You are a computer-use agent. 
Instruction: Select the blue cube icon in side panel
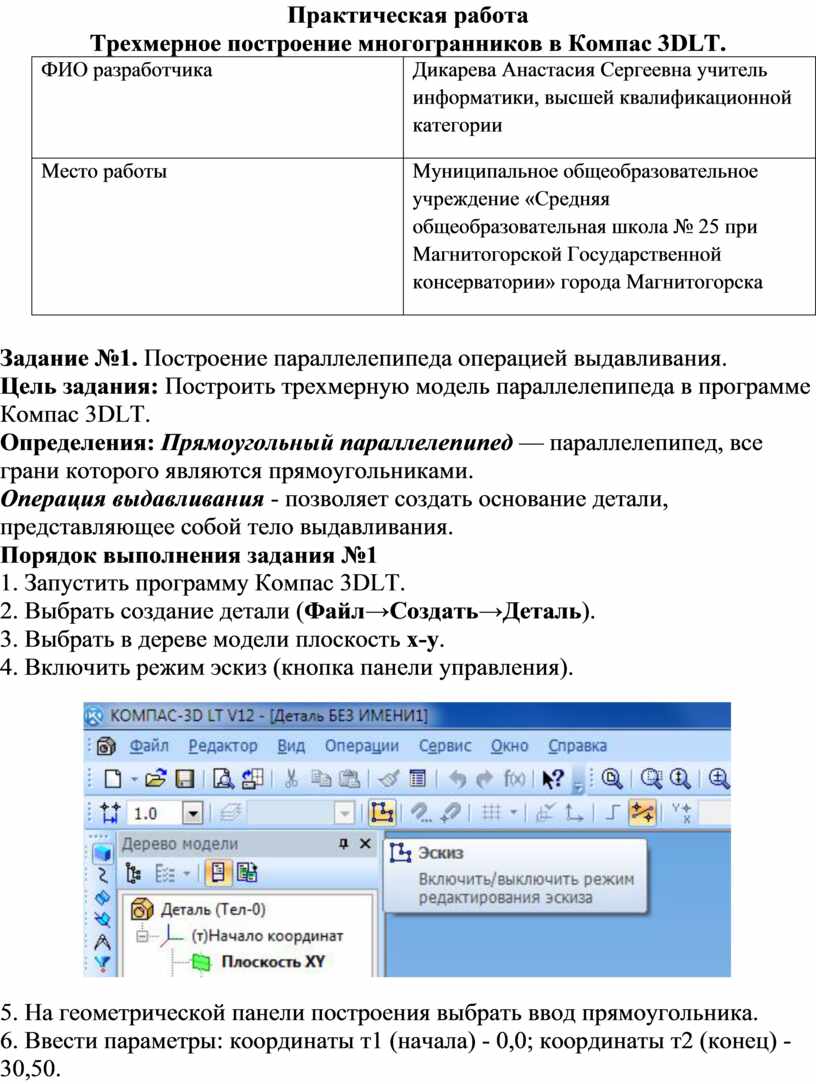click(102, 852)
